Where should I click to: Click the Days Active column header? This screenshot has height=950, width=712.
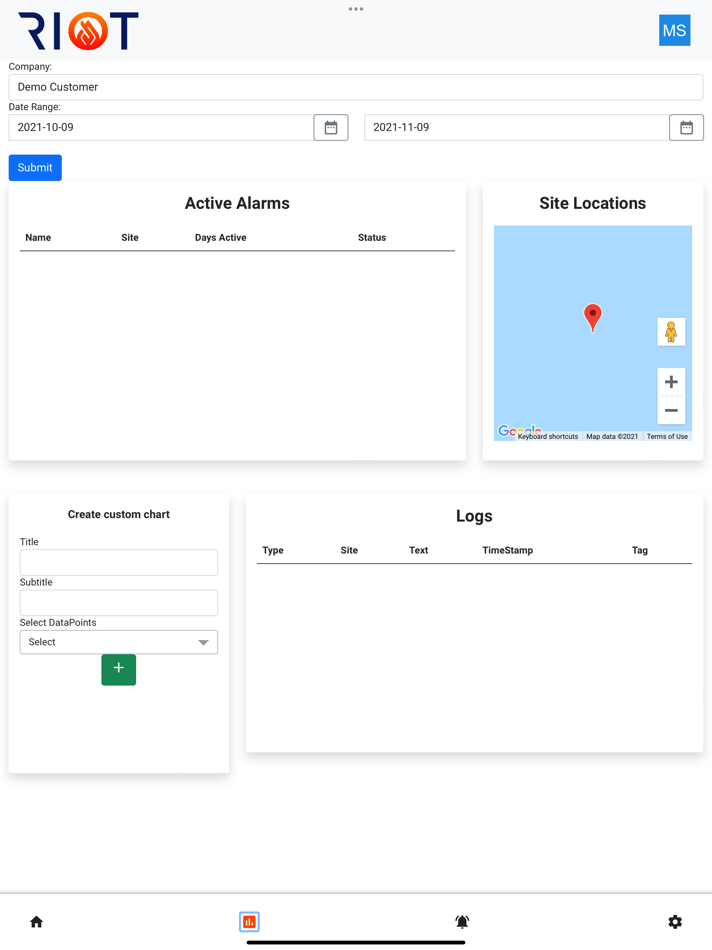221,238
